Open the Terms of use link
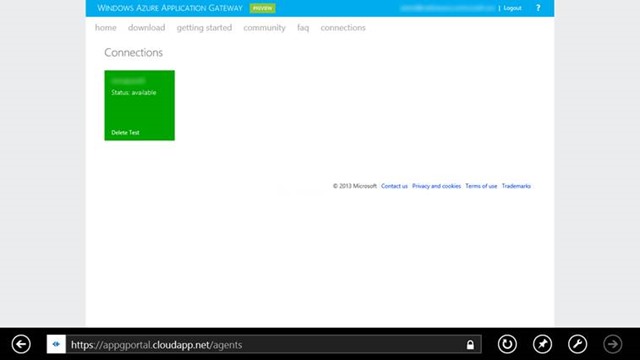The image size is (640, 360). click(x=481, y=186)
